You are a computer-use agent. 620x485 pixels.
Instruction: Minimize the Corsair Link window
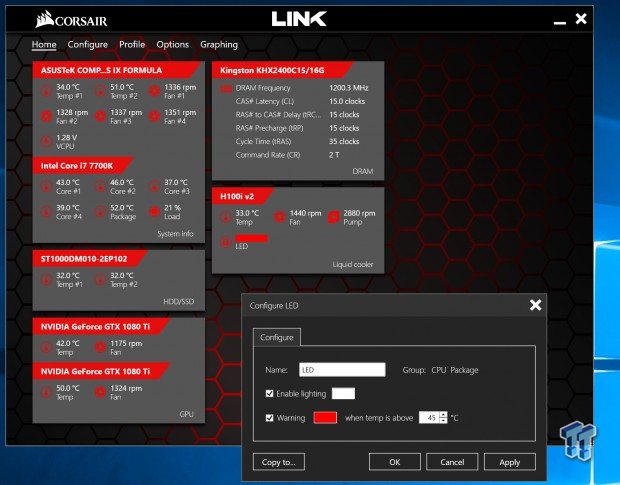point(560,22)
